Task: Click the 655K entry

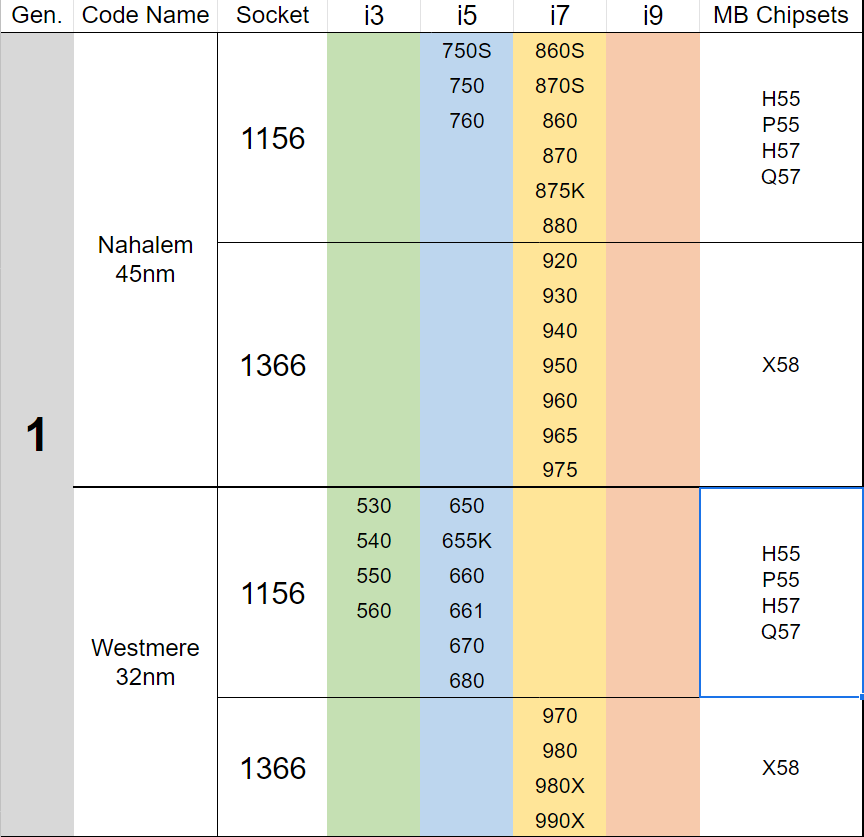Action: pyautogui.click(x=467, y=541)
